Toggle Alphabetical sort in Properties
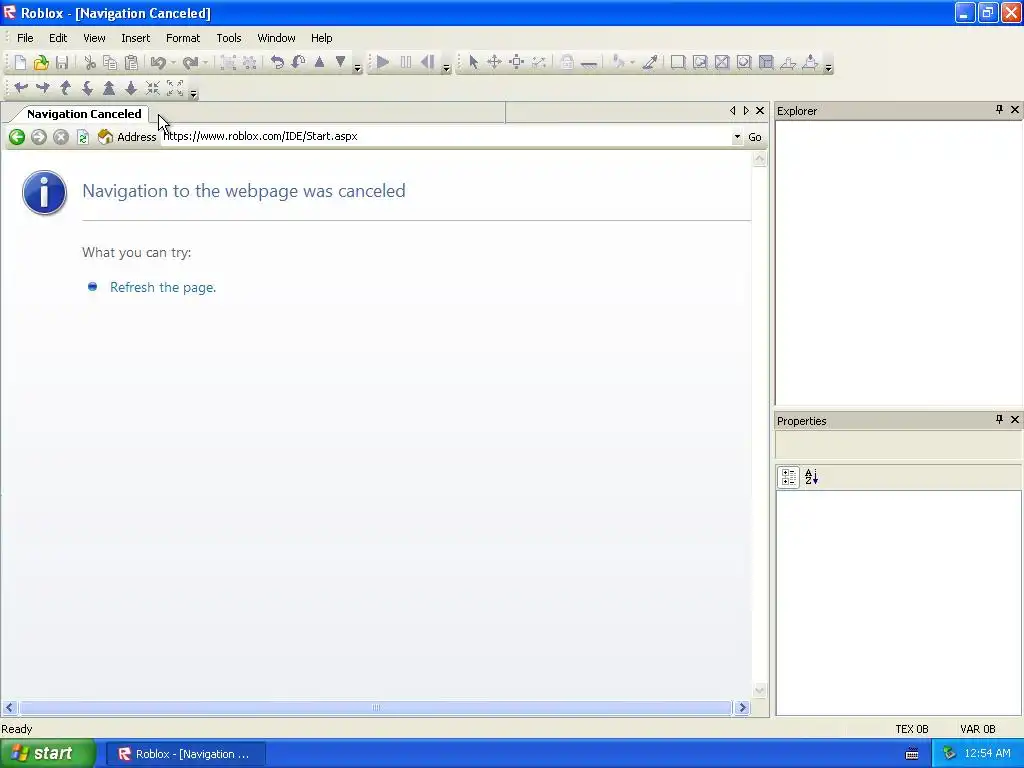Image resolution: width=1024 pixels, height=768 pixels. click(811, 477)
